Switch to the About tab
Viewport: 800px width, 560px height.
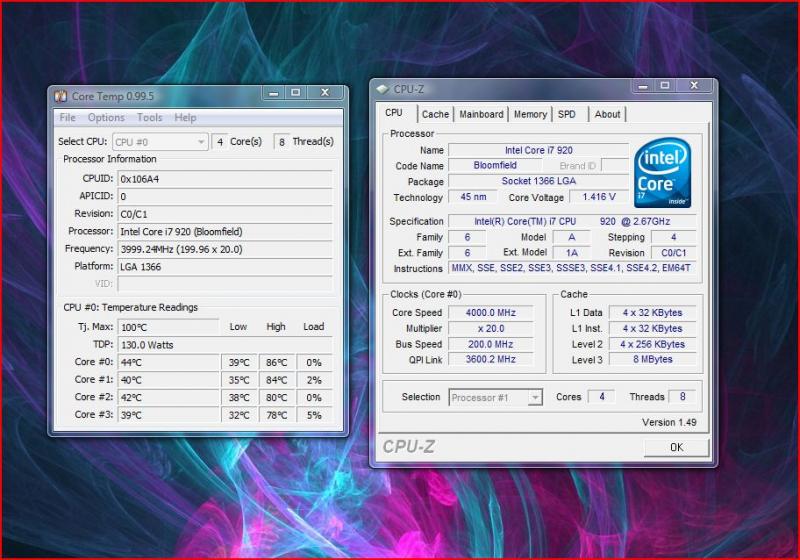point(607,114)
